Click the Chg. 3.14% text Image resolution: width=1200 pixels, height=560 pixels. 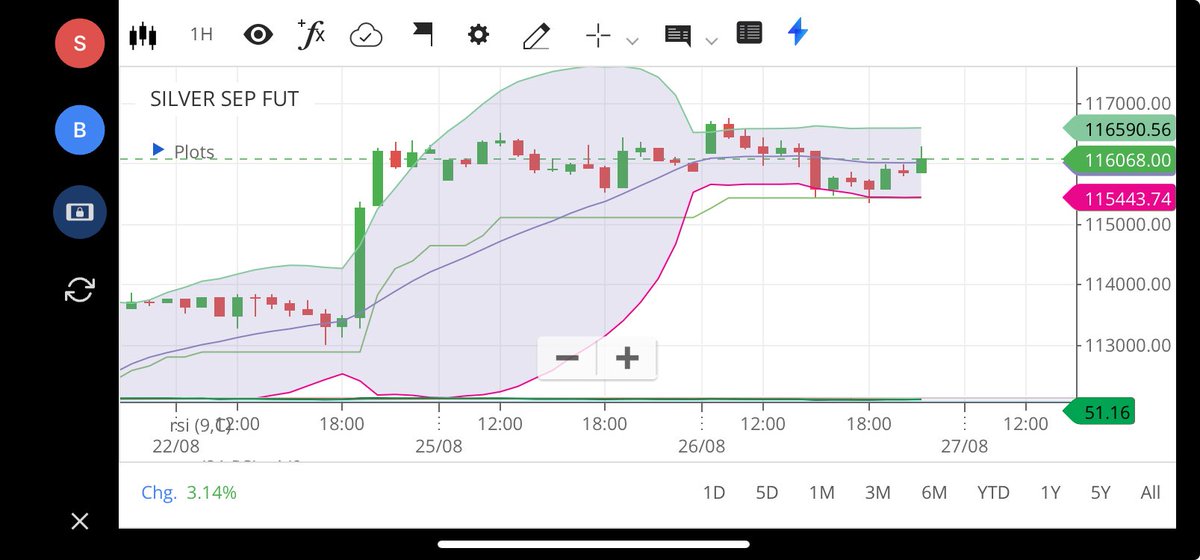point(189,493)
